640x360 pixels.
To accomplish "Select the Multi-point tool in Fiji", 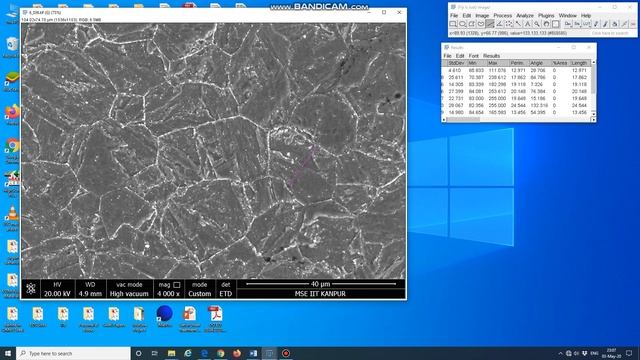I will (x=509, y=24).
